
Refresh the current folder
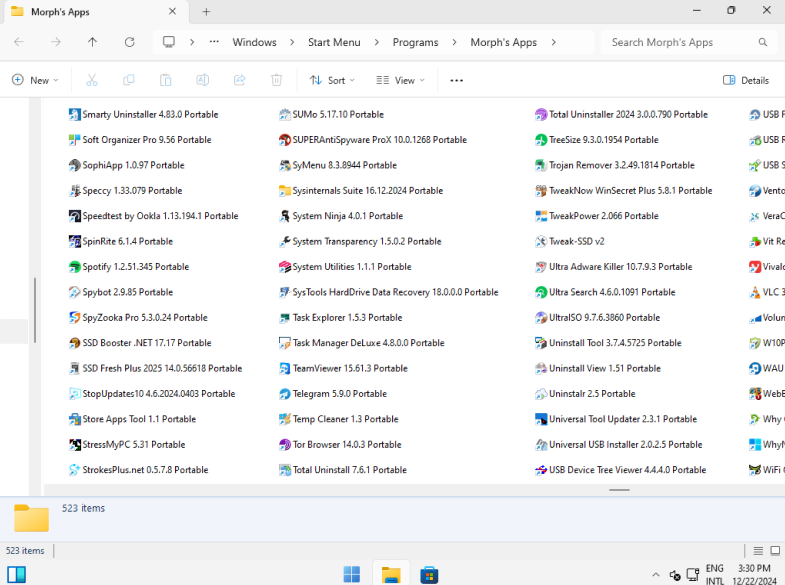click(x=130, y=42)
